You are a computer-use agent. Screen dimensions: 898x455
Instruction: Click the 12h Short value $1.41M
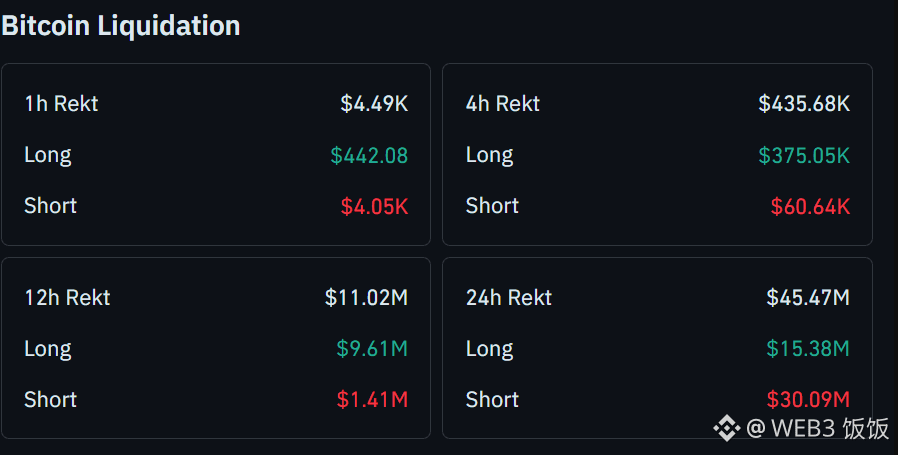pyautogui.click(x=372, y=399)
